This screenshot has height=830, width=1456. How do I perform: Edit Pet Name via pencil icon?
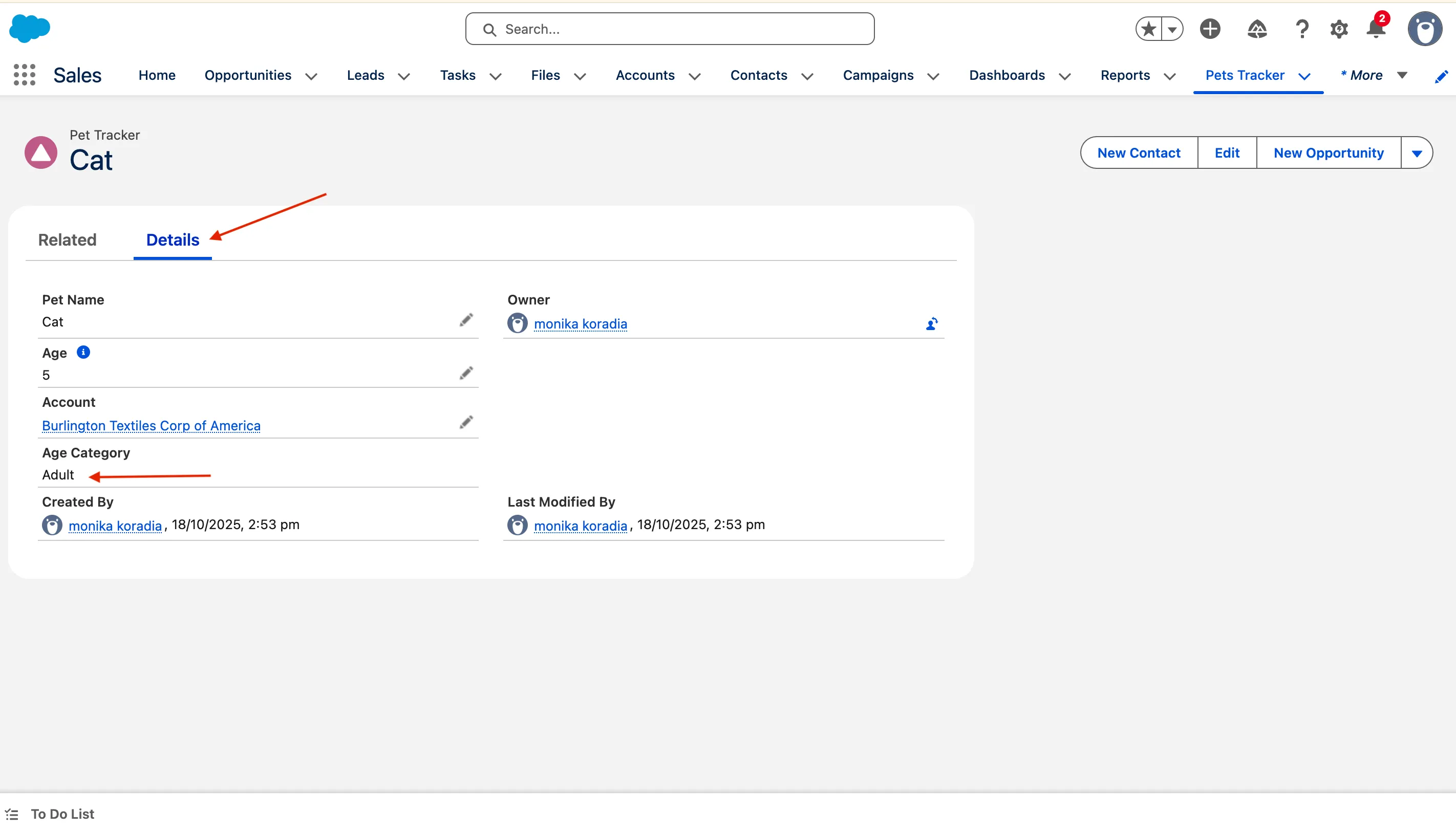tap(466, 320)
